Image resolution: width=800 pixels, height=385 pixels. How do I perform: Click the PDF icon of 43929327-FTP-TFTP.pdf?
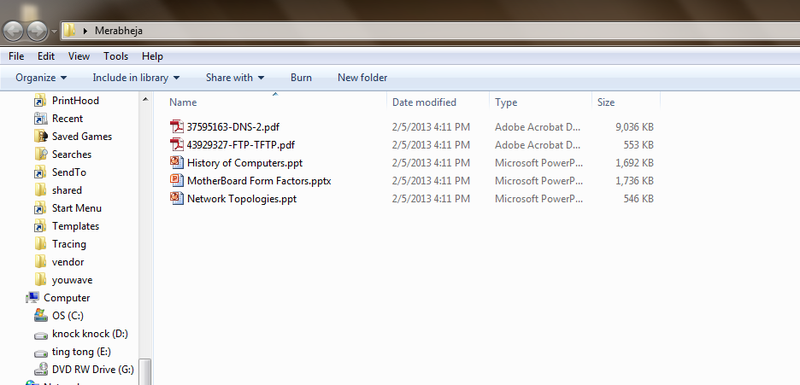click(177, 144)
